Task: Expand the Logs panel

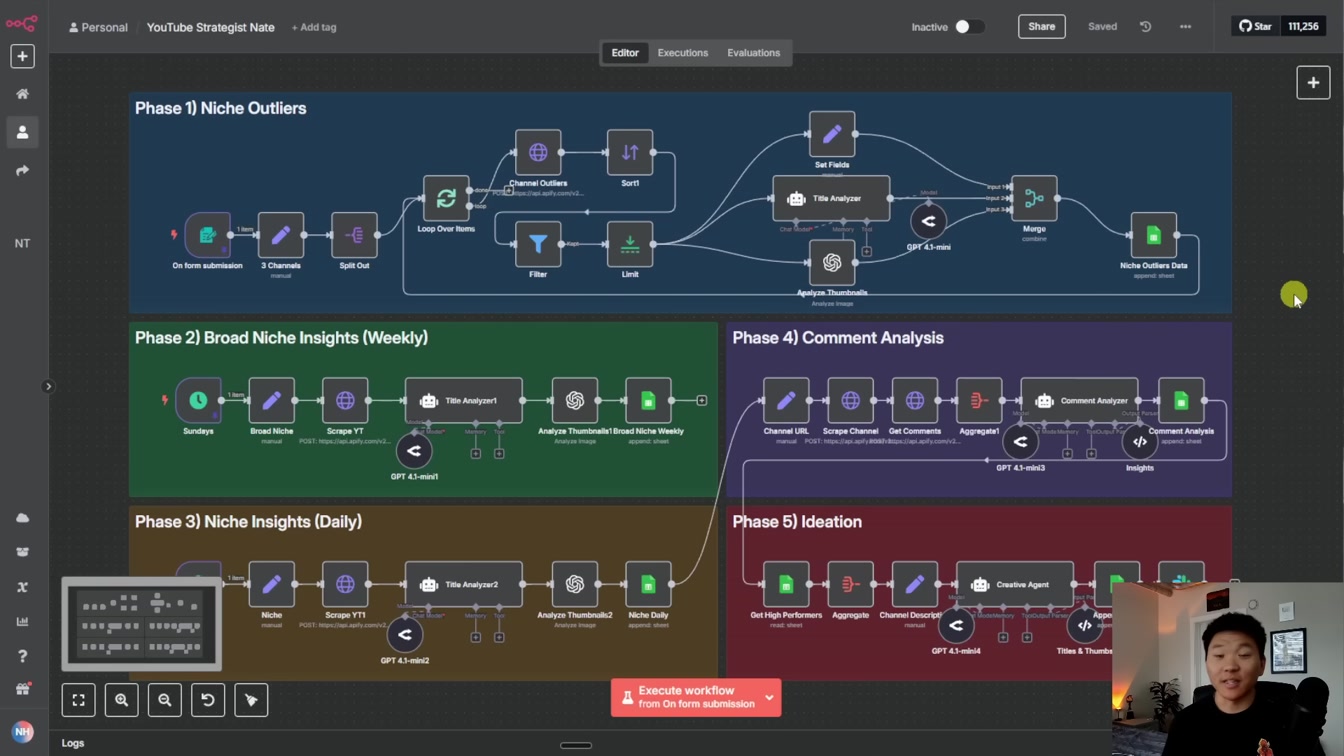Action: point(73,743)
